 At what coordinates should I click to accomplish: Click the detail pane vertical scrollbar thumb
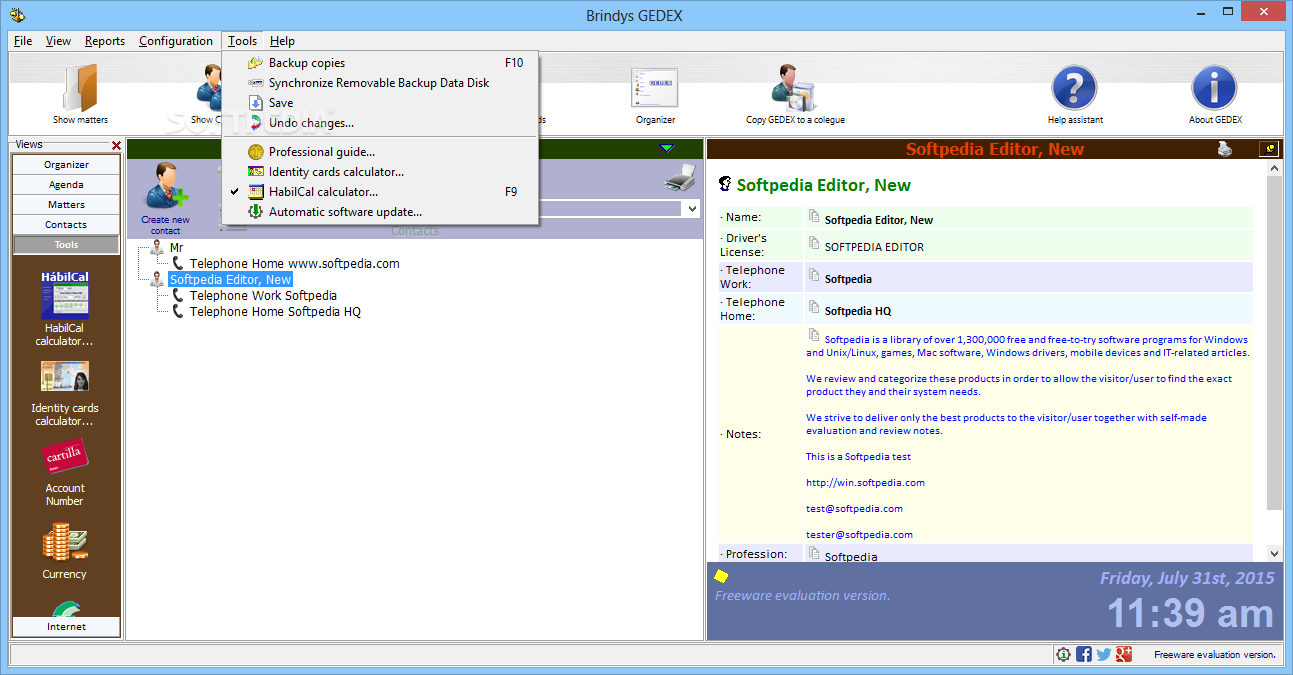(x=1274, y=343)
